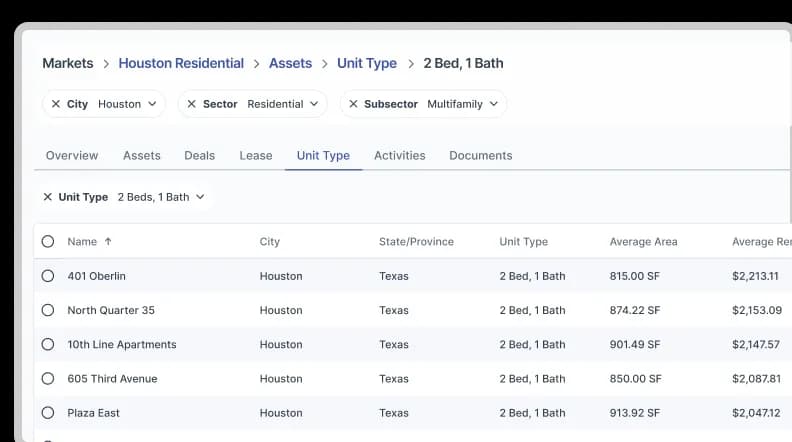Image resolution: width=792 pixels, height=442 pixels.
Task: Click the 874.22 SF area cell
Action: point(635,311)
